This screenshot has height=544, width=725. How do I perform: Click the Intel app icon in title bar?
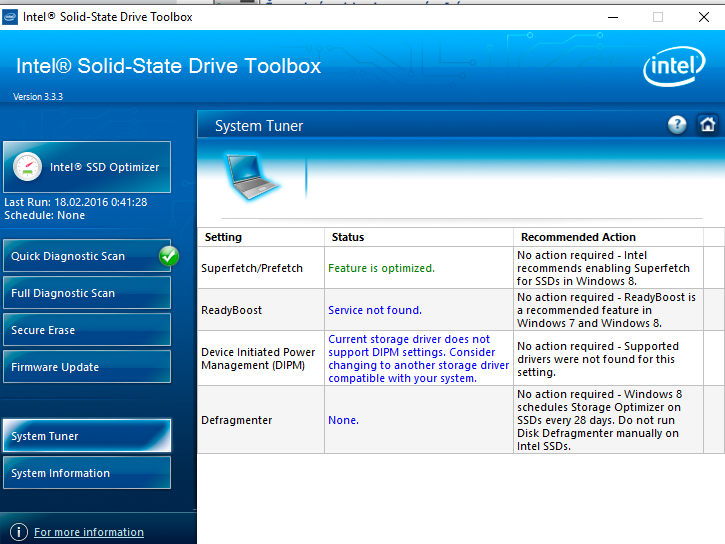point(10,17)
